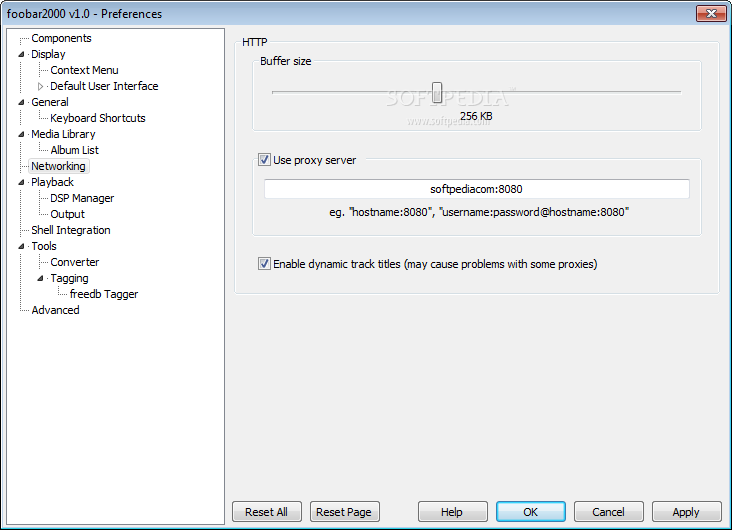This screenshot has height=530, width=732.
Task: Open the Context Menu page
Action: point(84,70)
